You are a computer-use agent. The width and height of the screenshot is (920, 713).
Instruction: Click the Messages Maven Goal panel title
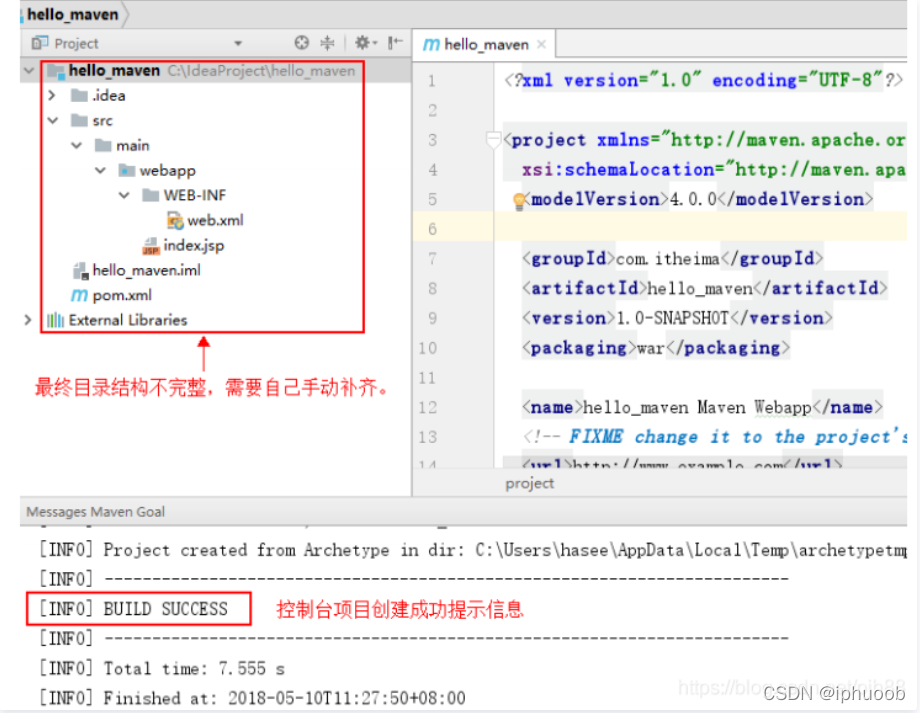pyautogui.click(x=96, y=512)
